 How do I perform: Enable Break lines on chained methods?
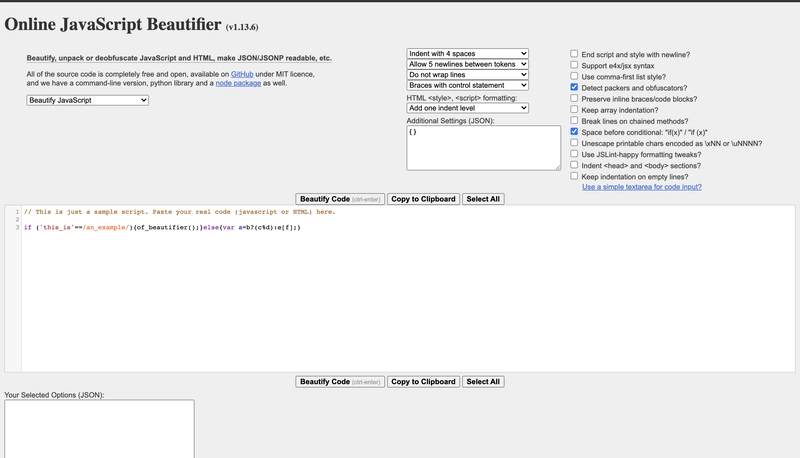click(574, 120)
